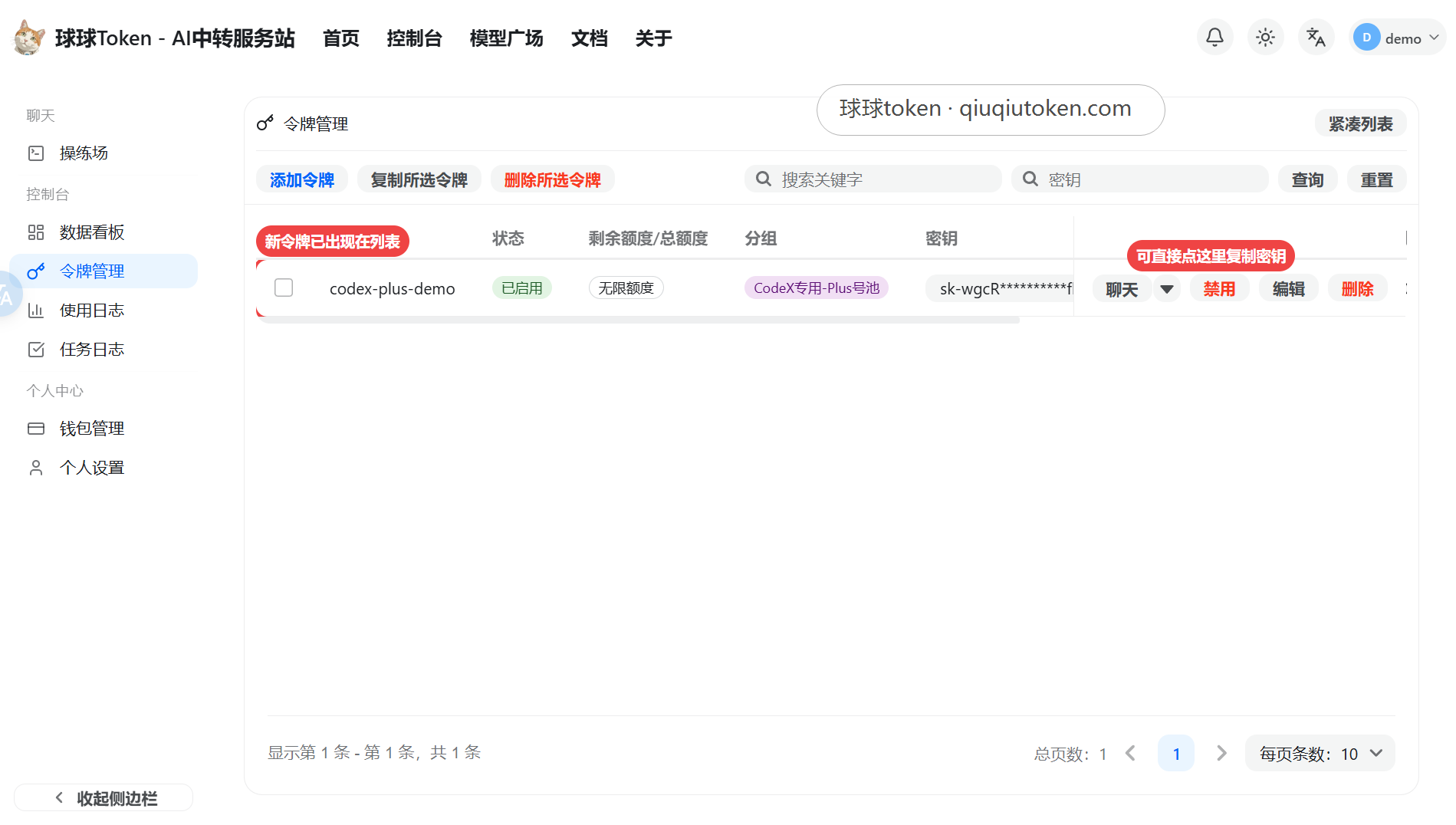
Task: Click the 剩余额度/总额度 column header
Action: coord(648,238)
